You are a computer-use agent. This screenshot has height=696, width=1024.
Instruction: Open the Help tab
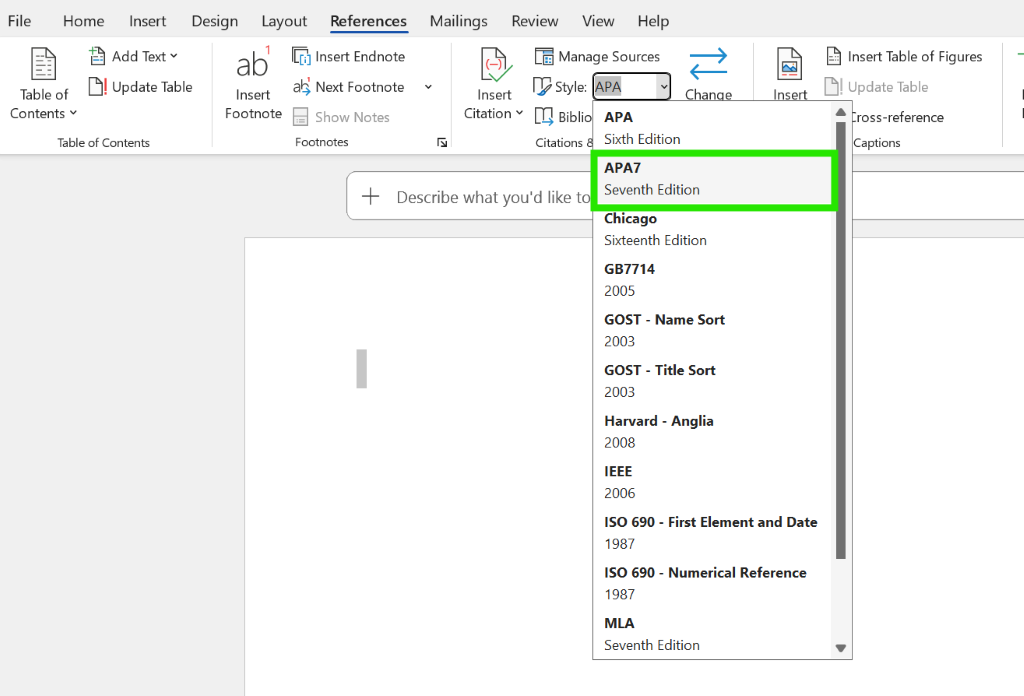click(653, 21)
